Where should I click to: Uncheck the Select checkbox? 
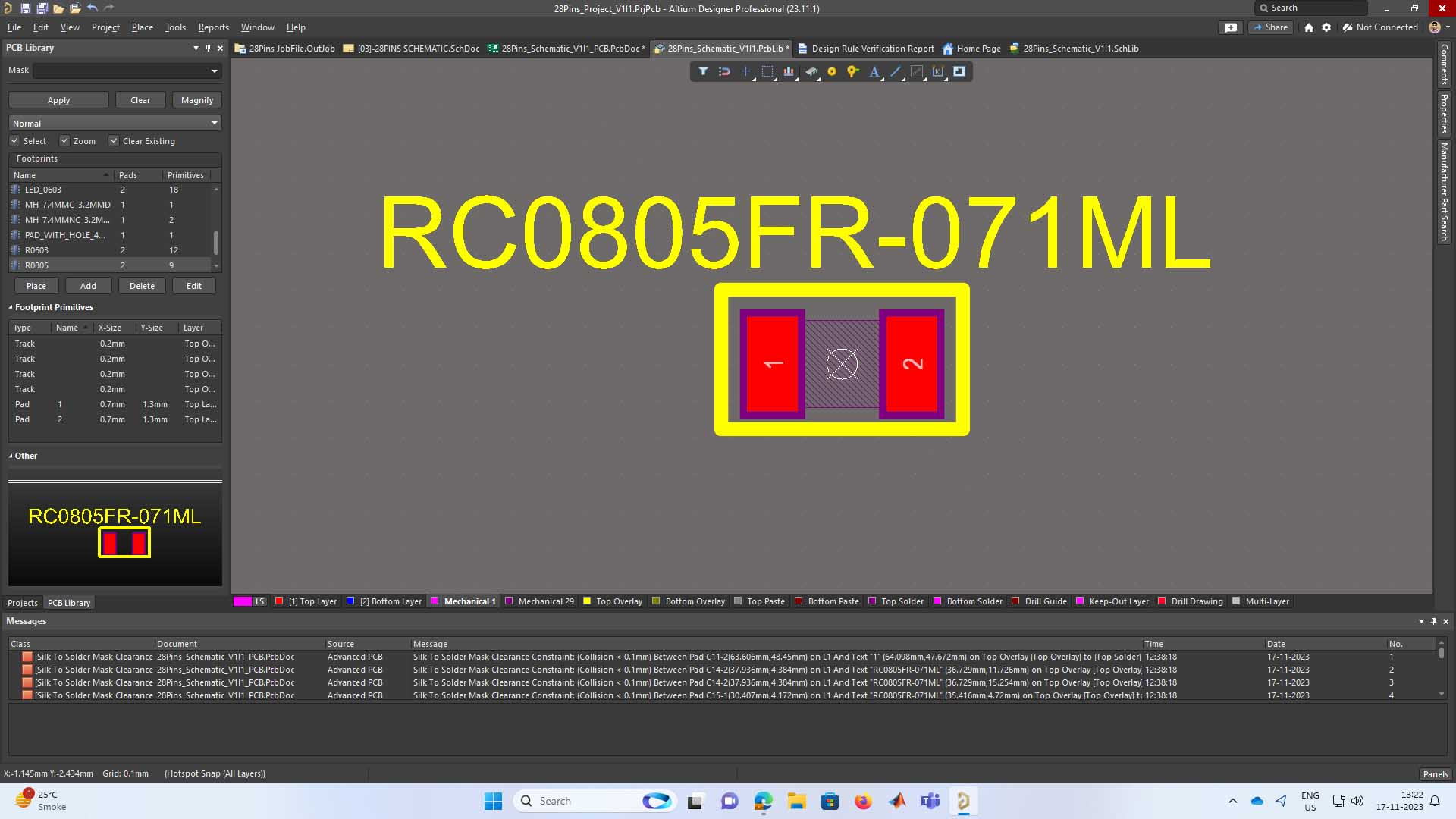[x=14, y=141]
